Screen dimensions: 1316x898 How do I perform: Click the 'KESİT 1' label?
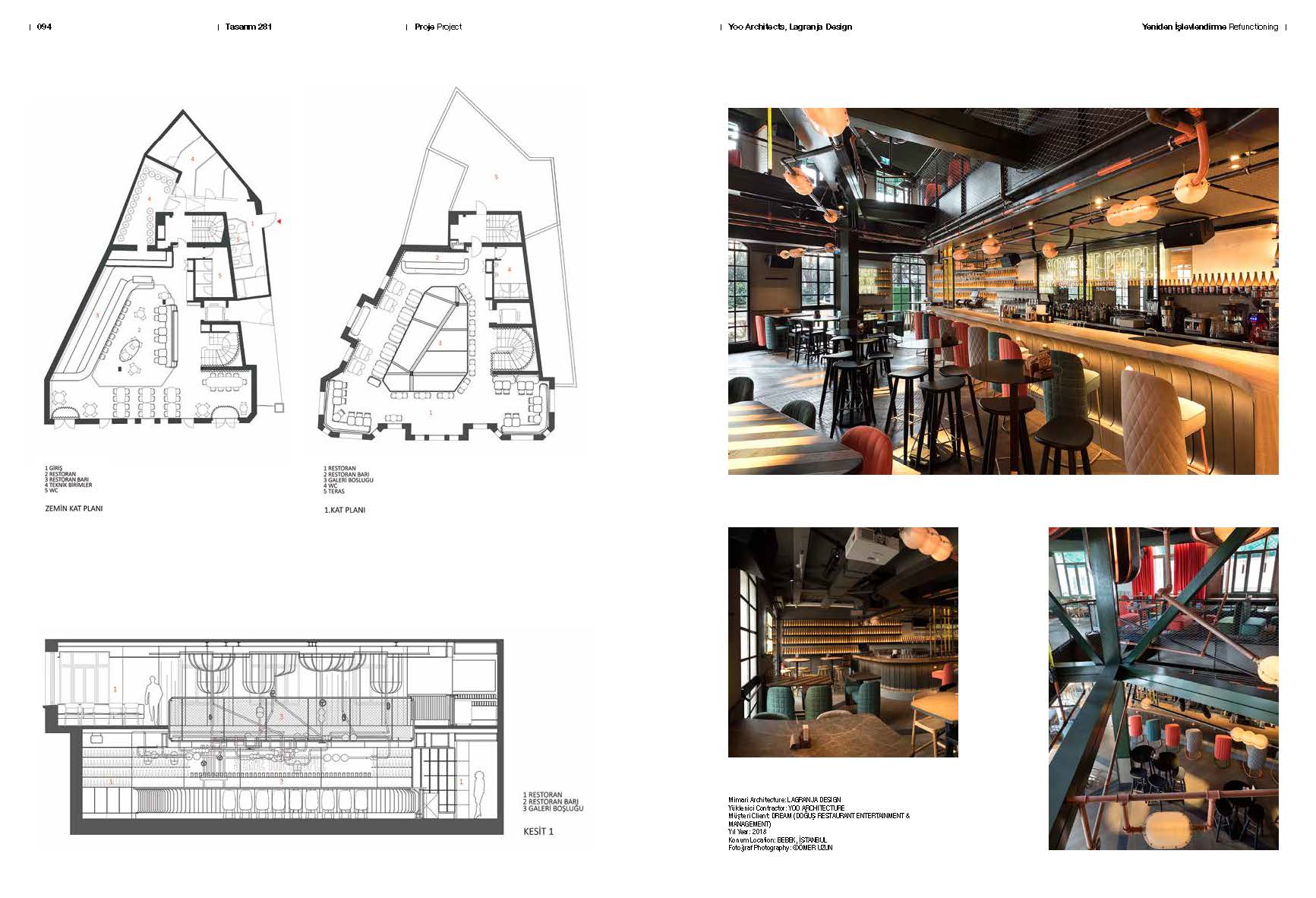pyautogui.click(x=538, y=831)
